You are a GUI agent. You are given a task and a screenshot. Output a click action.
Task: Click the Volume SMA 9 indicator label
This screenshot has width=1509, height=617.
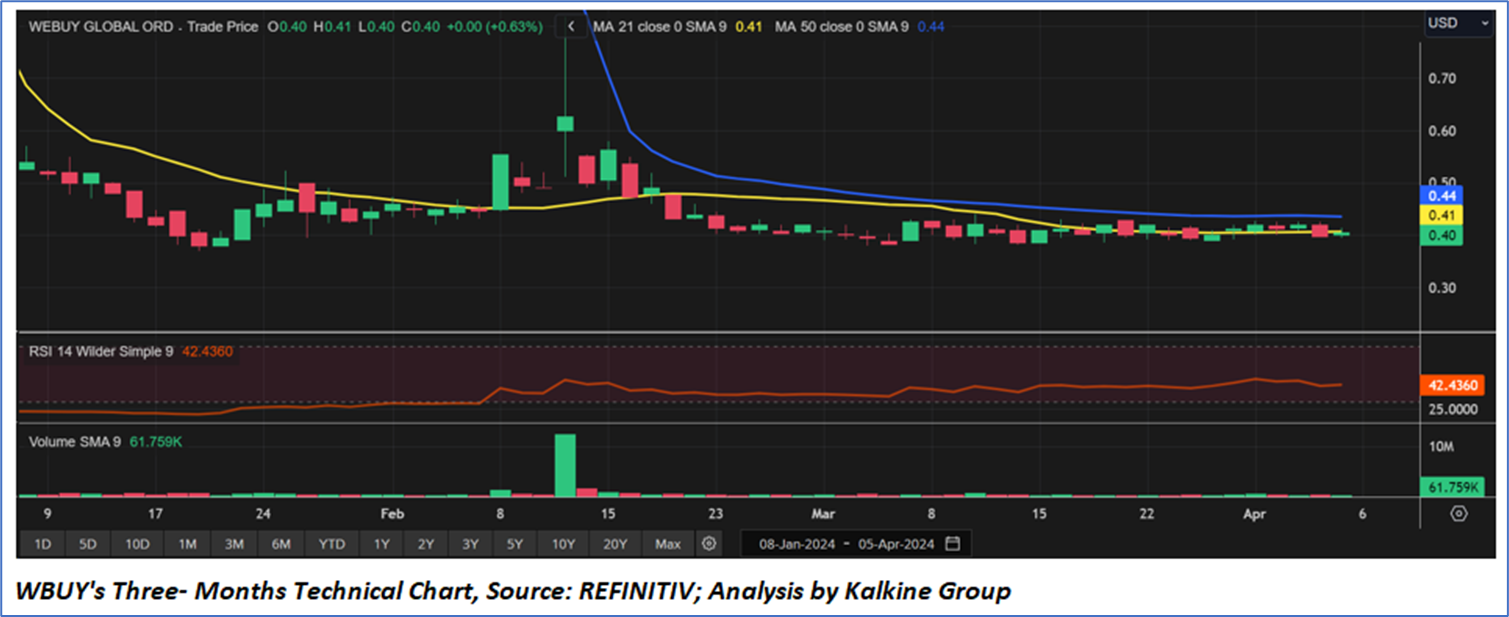click(x=75, y=441)
